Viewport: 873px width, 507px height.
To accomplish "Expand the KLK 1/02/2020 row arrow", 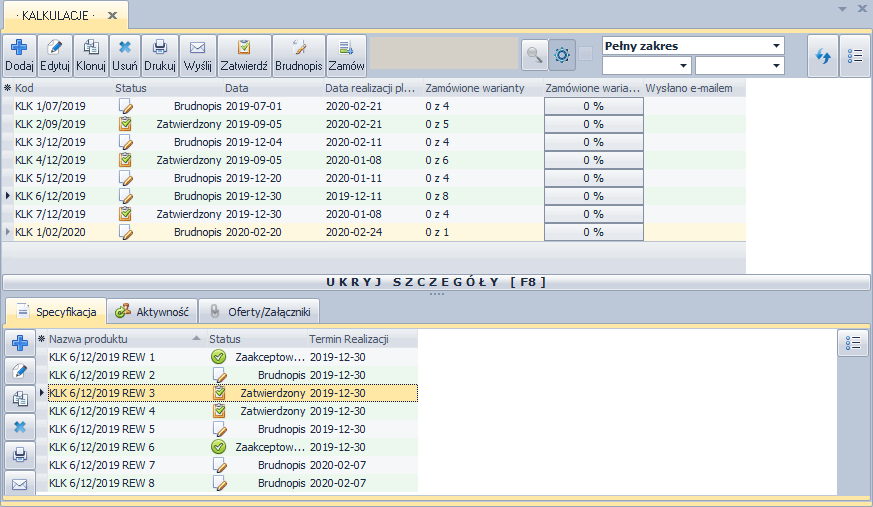I will pyautogui.click(x=8, y=232).
